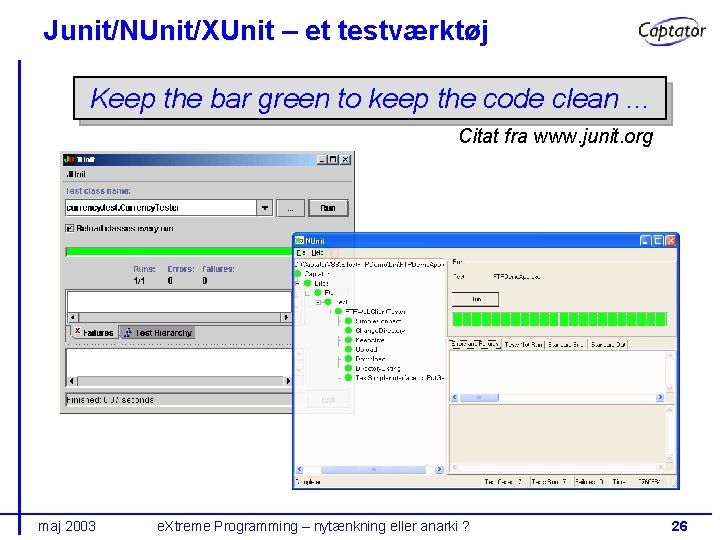
Task: Select the Download test in NUnit tree
Action: point(370,359)
